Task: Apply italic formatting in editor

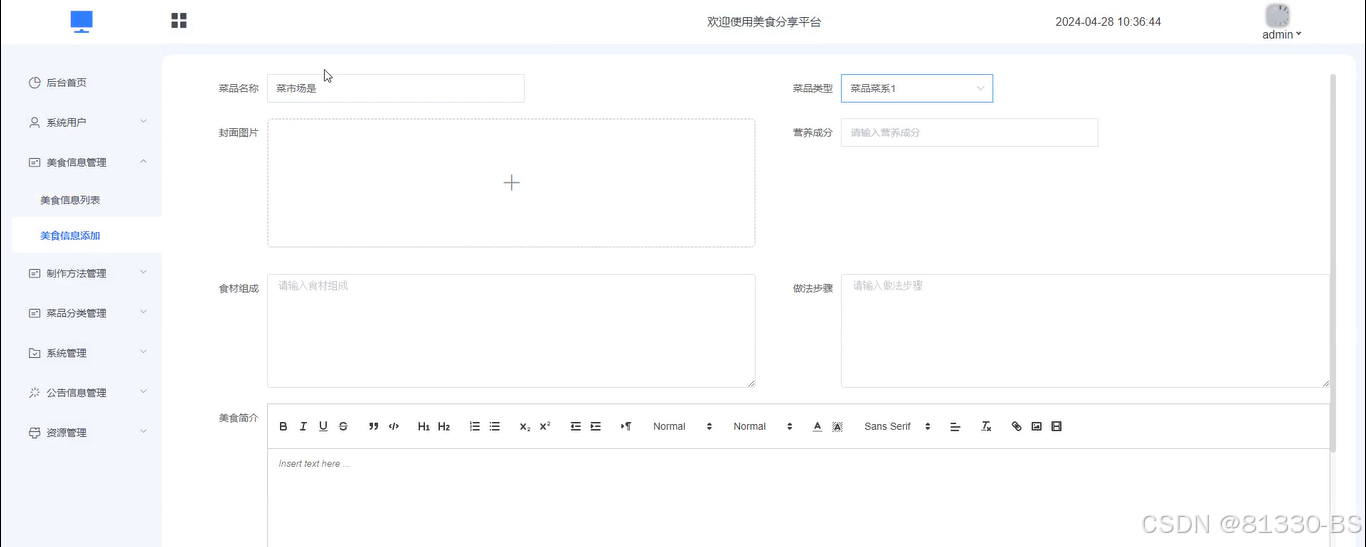Action: point(303,426)
